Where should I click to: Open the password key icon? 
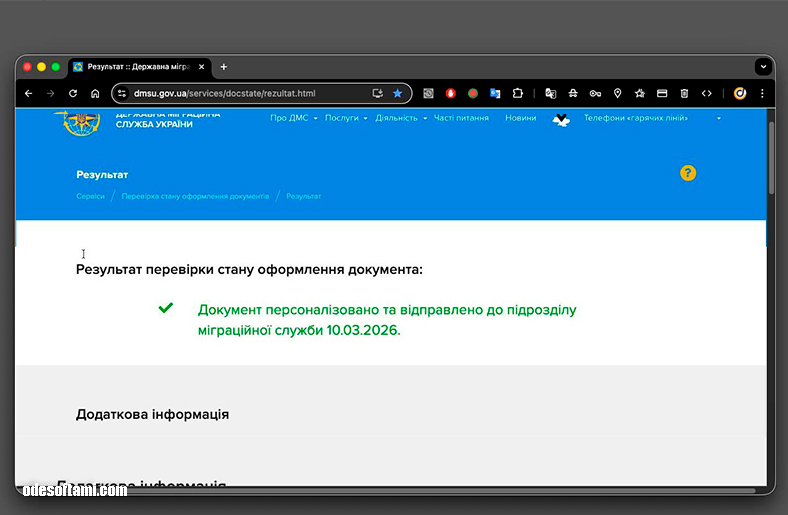tap(596, 93)
